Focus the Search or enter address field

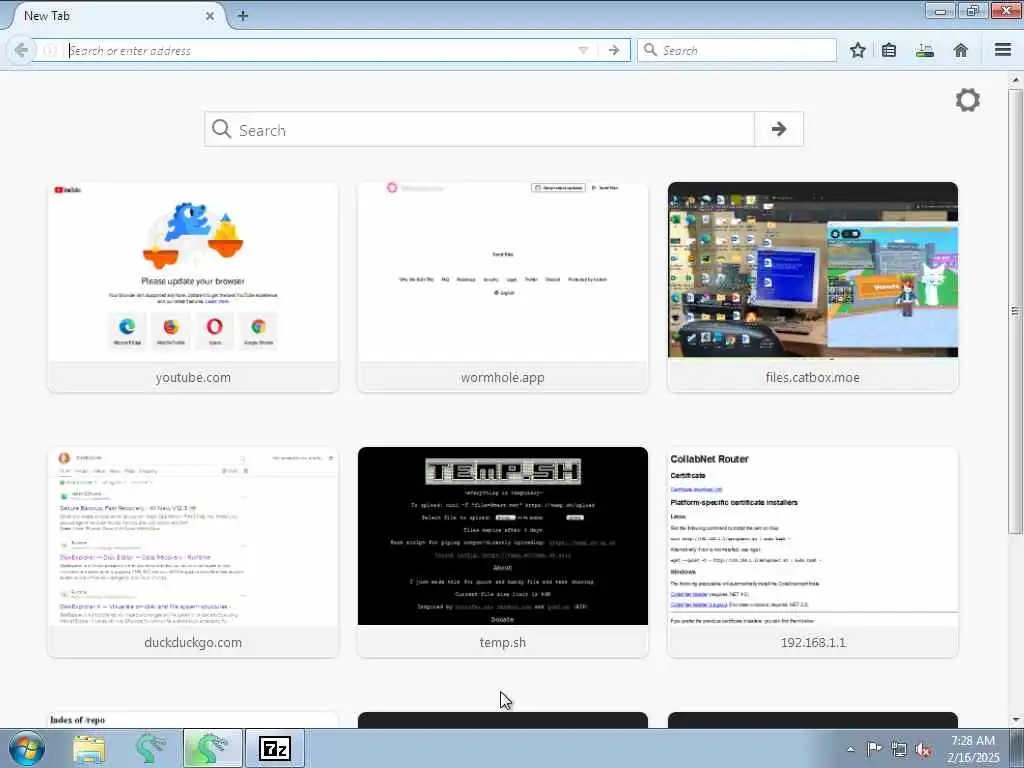point(320,50)
